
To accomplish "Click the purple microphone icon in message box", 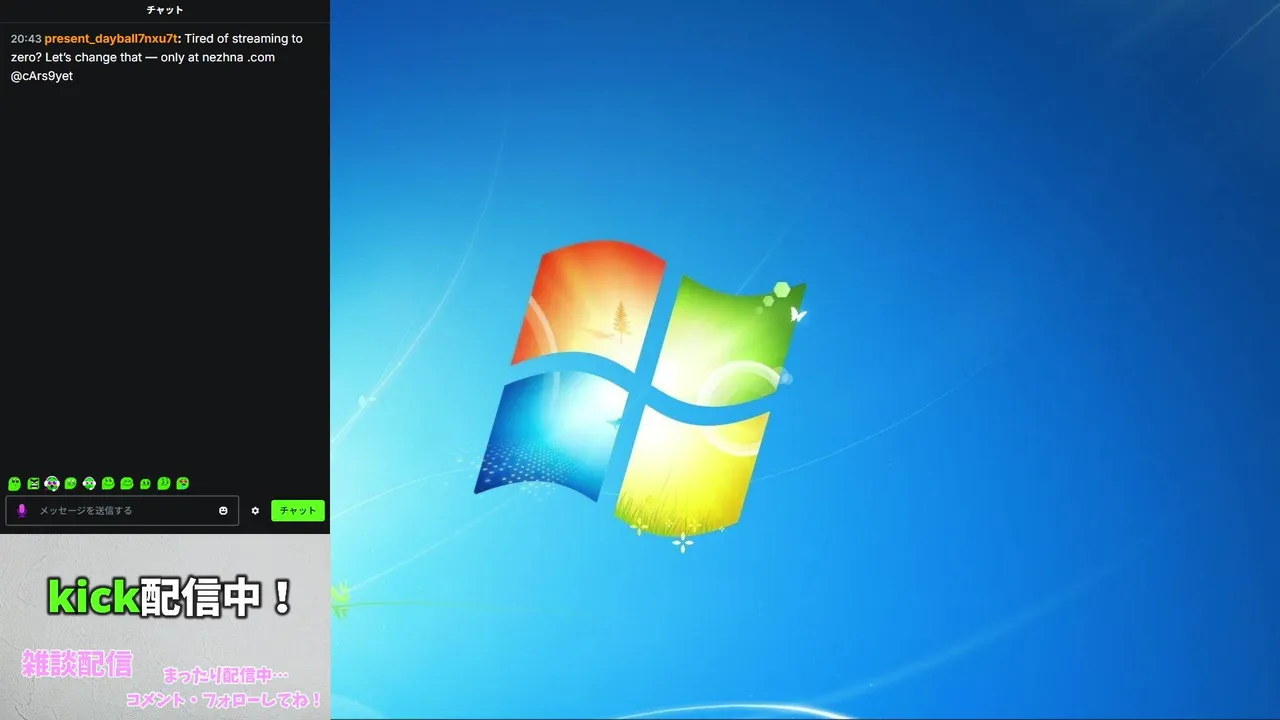I will pos(22,510).
